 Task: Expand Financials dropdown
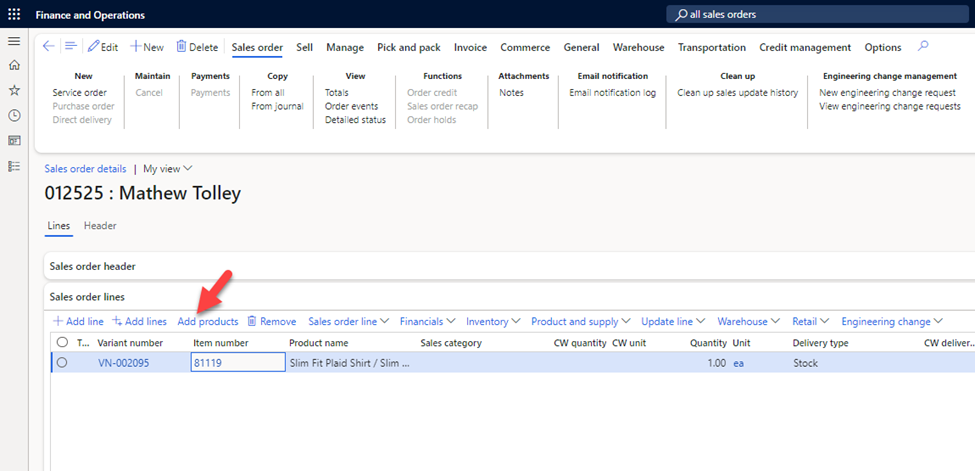click(428, 322)
